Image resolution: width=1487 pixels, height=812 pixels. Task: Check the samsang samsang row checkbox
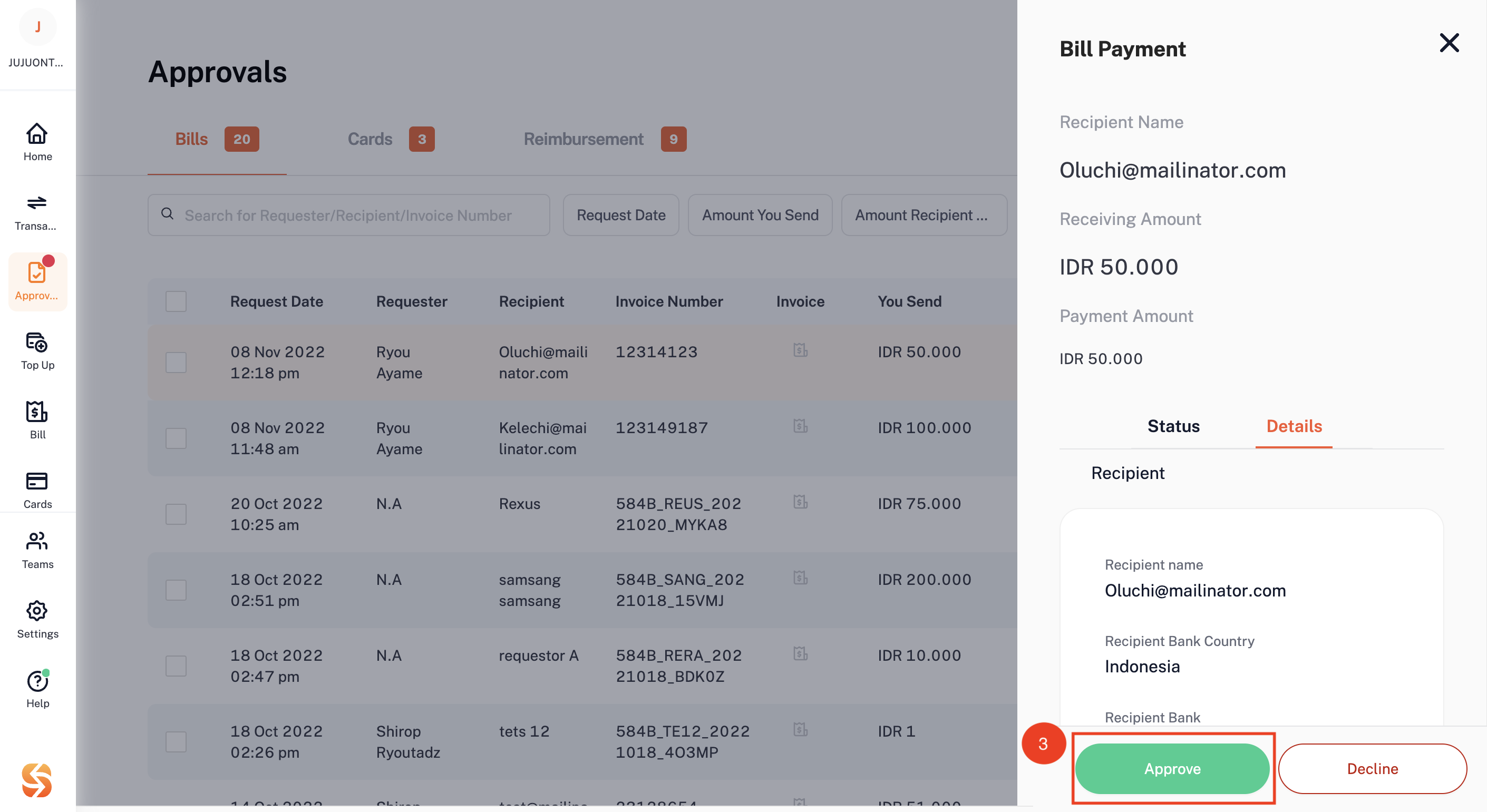[x=176, y=590]
